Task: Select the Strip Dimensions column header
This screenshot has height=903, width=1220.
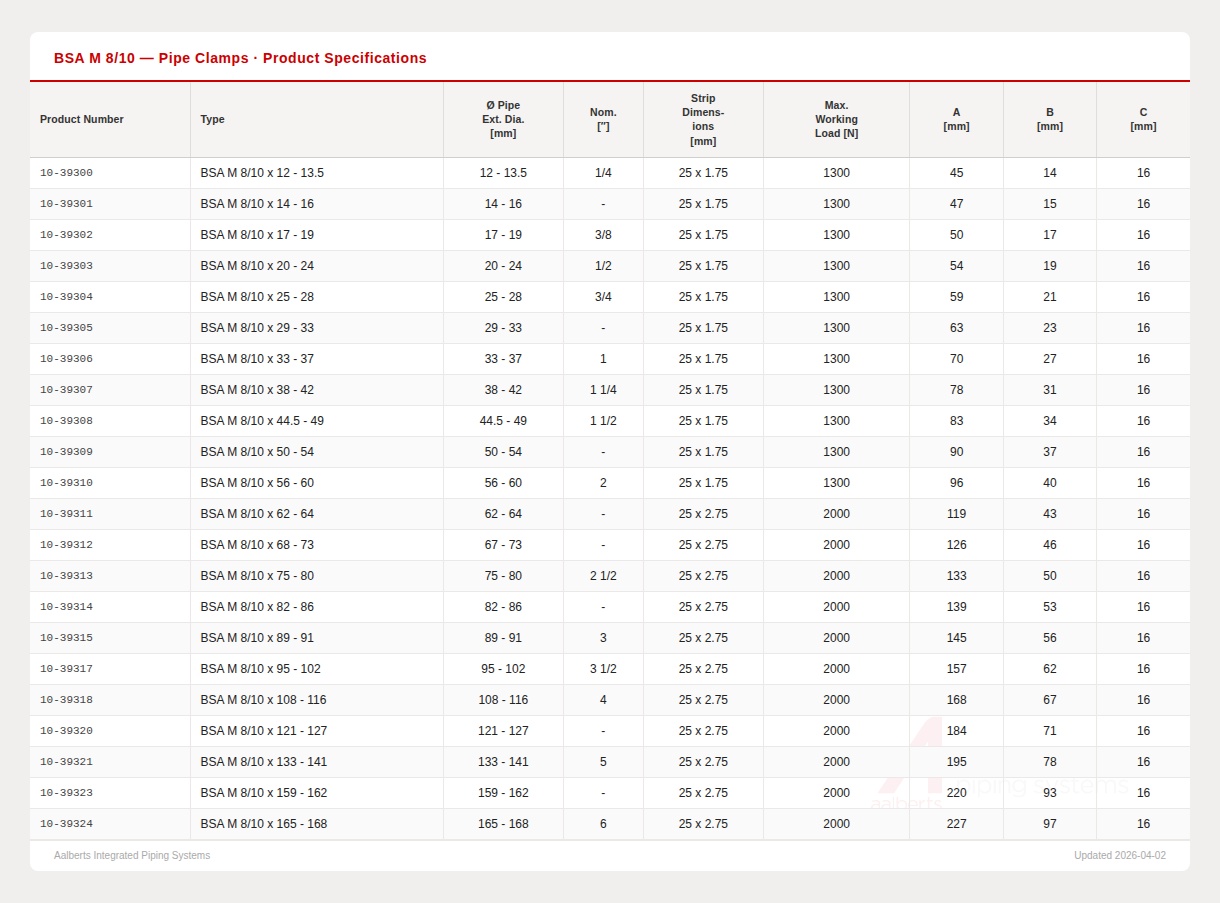Action: [x=703, y=119]
